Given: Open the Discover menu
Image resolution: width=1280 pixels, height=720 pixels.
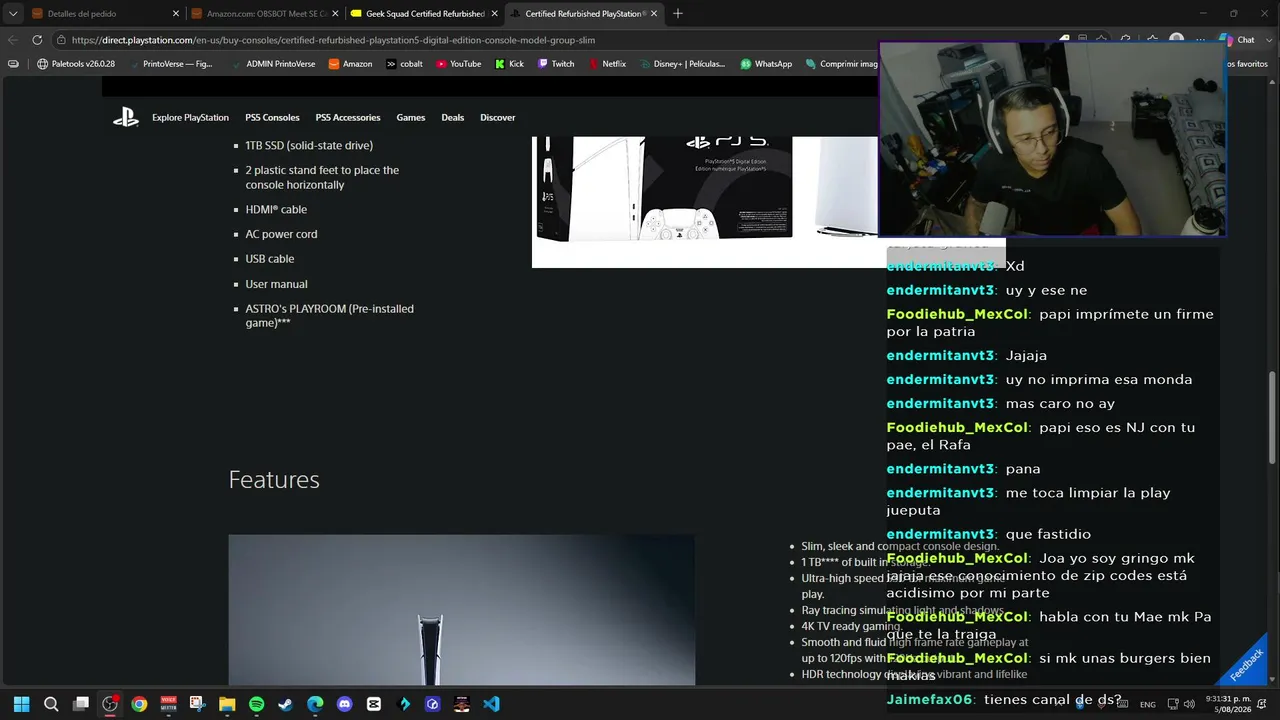Looking at the screenshot, I should tap(498, 117).
